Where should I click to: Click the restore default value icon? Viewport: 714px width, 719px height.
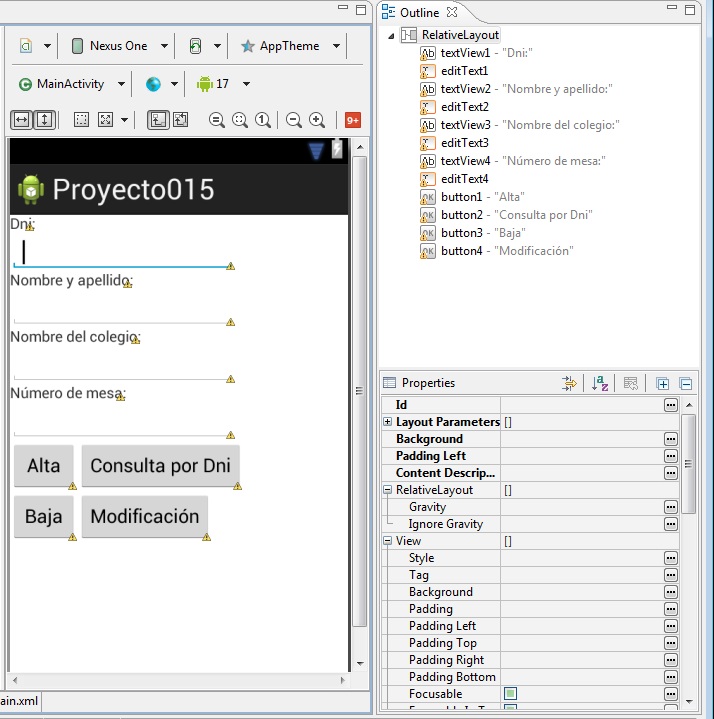[631, 383]
